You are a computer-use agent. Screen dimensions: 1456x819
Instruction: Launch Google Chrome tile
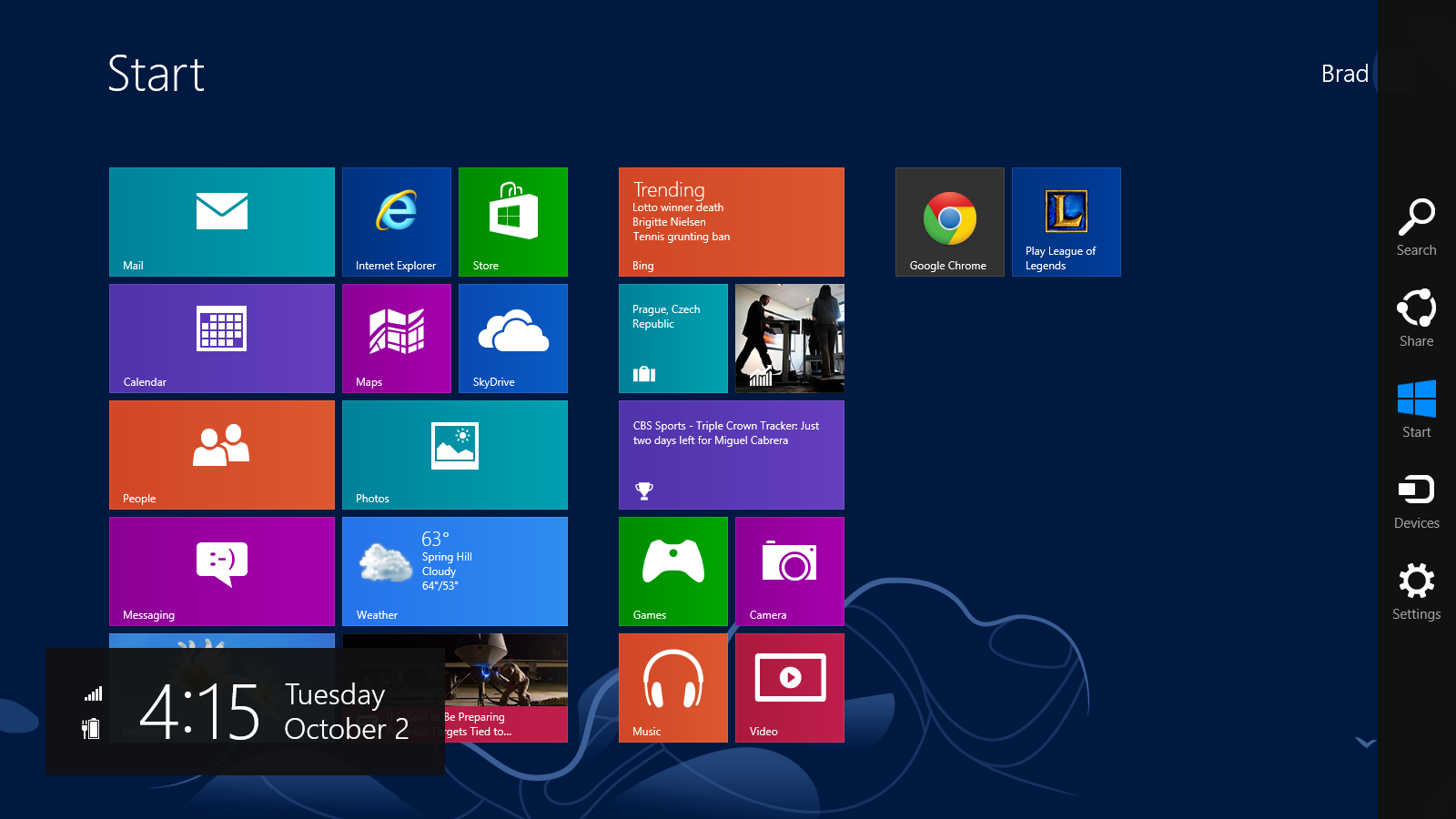[950, 222]
